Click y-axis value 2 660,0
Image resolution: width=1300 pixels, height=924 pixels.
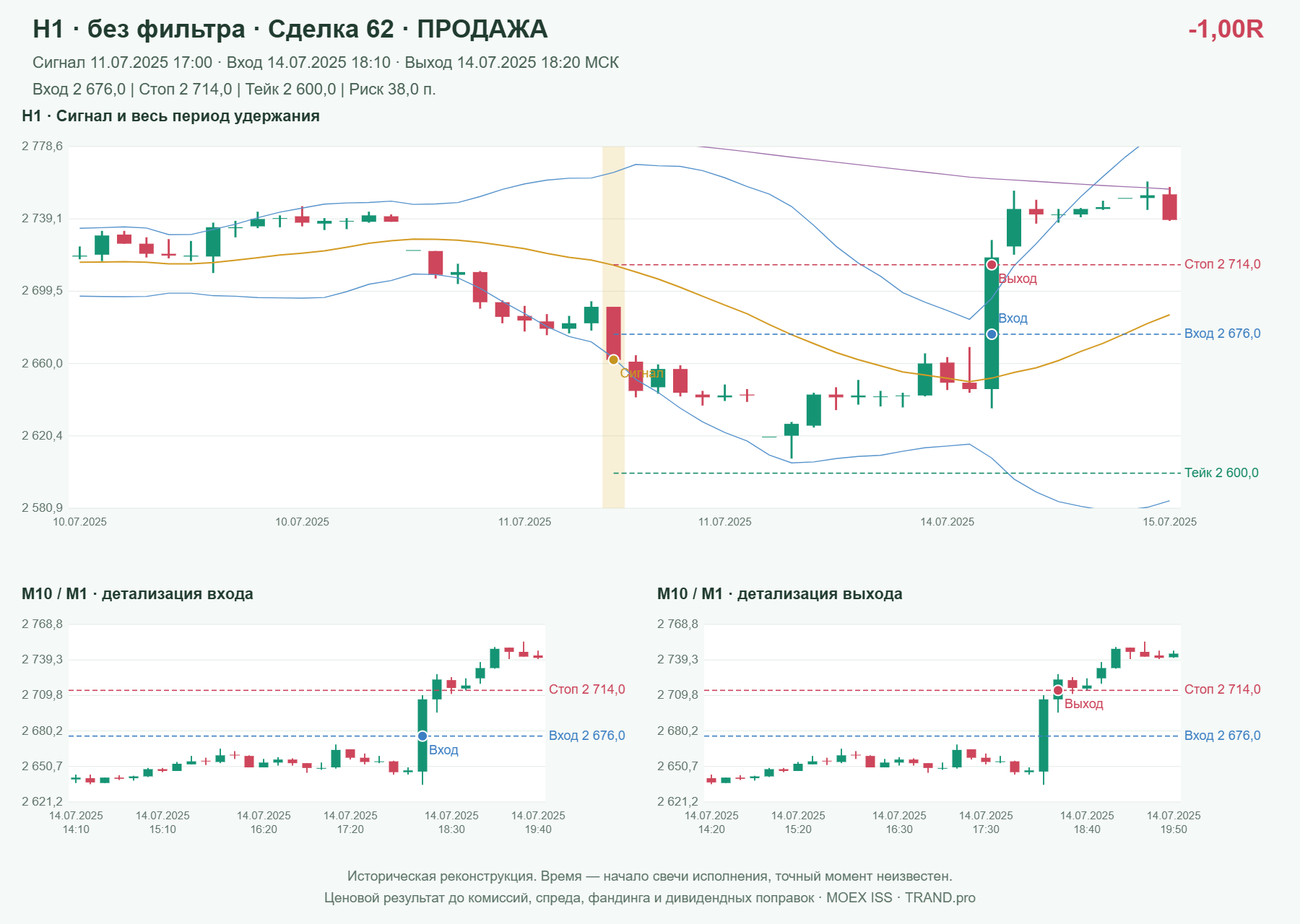click(x=42, y=363)
